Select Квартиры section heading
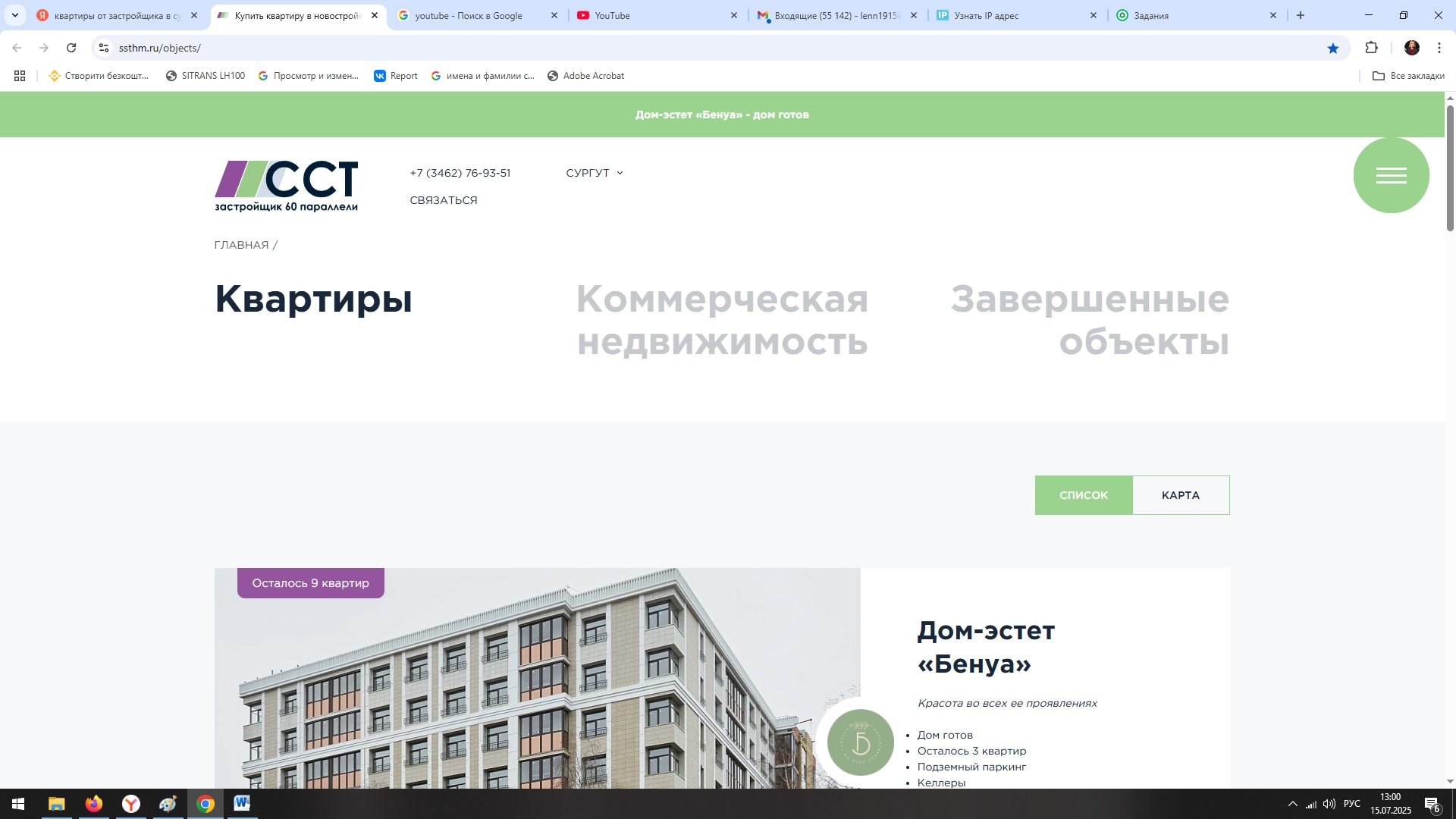The image size is (1456, 819). [313, 299]
